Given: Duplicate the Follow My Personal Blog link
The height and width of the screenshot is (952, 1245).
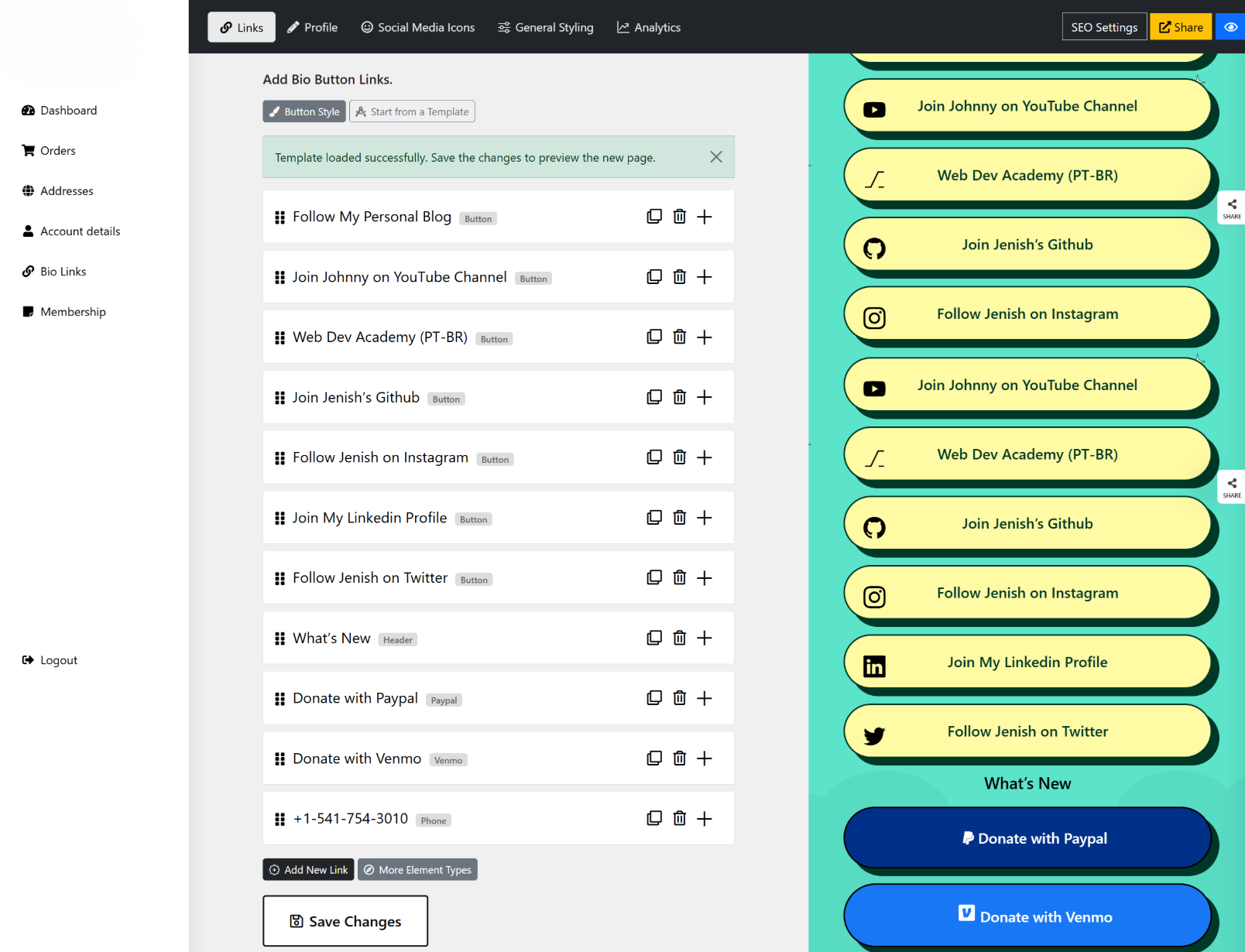Looking at the screenshot, I should (x=654, y=217).
